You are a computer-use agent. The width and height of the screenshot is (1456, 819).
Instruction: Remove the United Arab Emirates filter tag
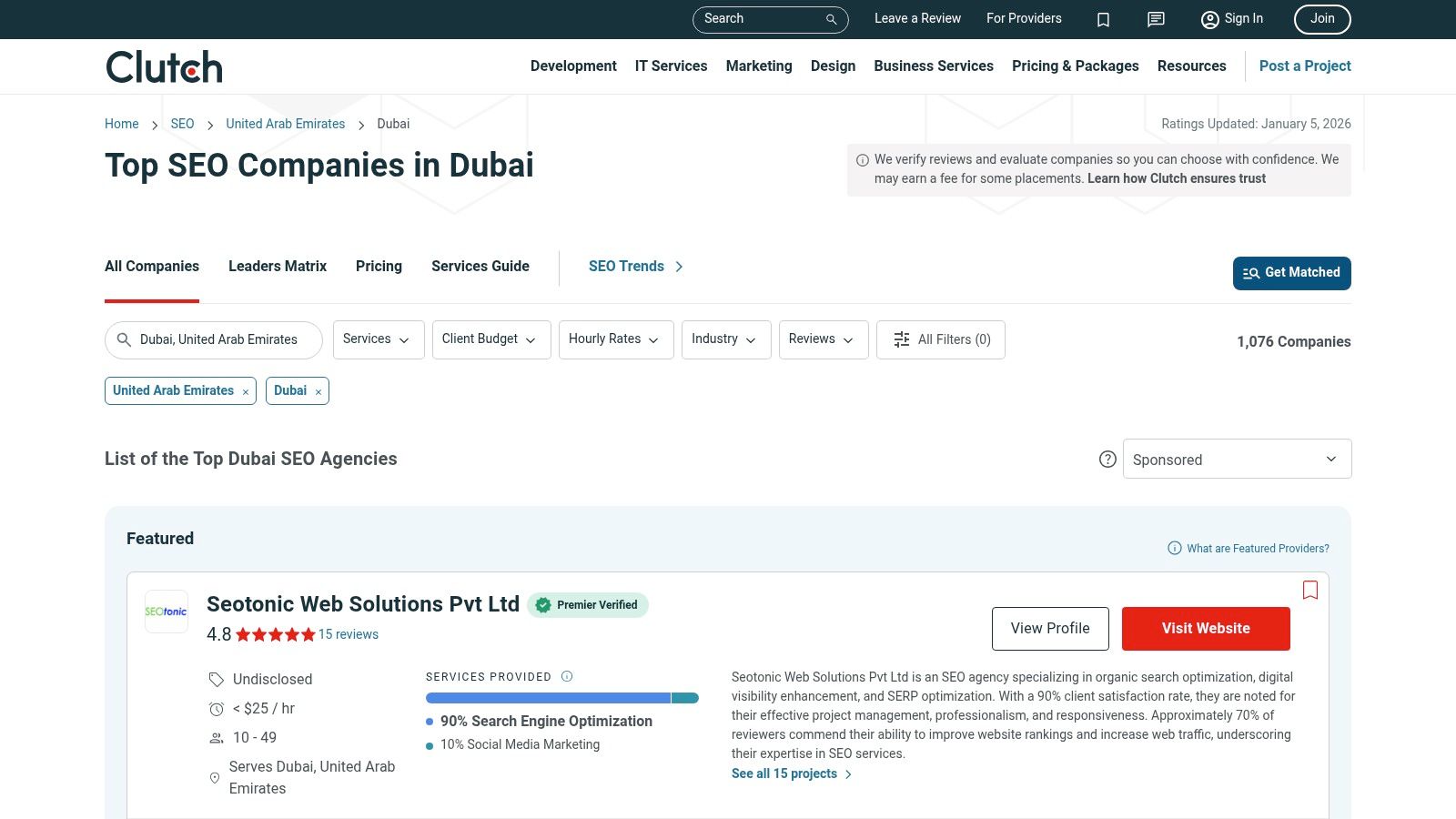[246, 392]
